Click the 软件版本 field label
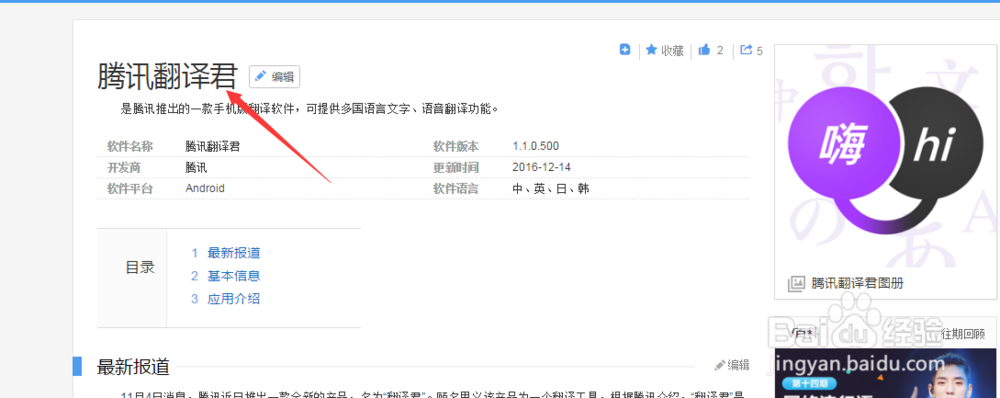The image size is (1000, 398). pyautogui.click(x=455, y=146)
